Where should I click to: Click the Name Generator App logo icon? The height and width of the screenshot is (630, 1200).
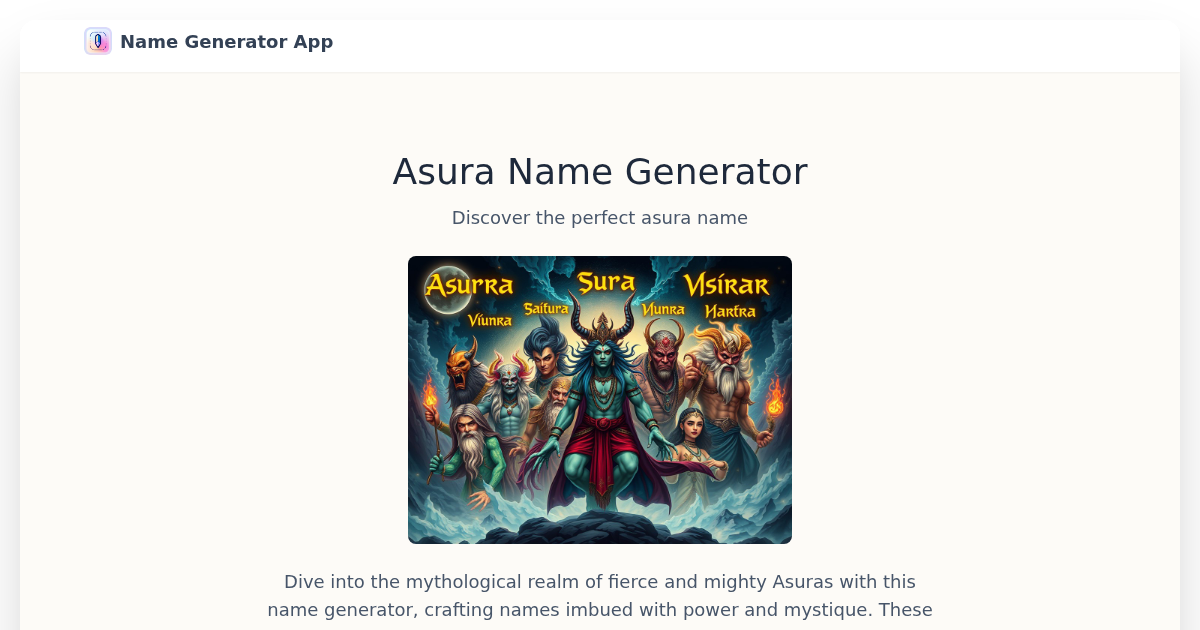click(x=98, y=41)
